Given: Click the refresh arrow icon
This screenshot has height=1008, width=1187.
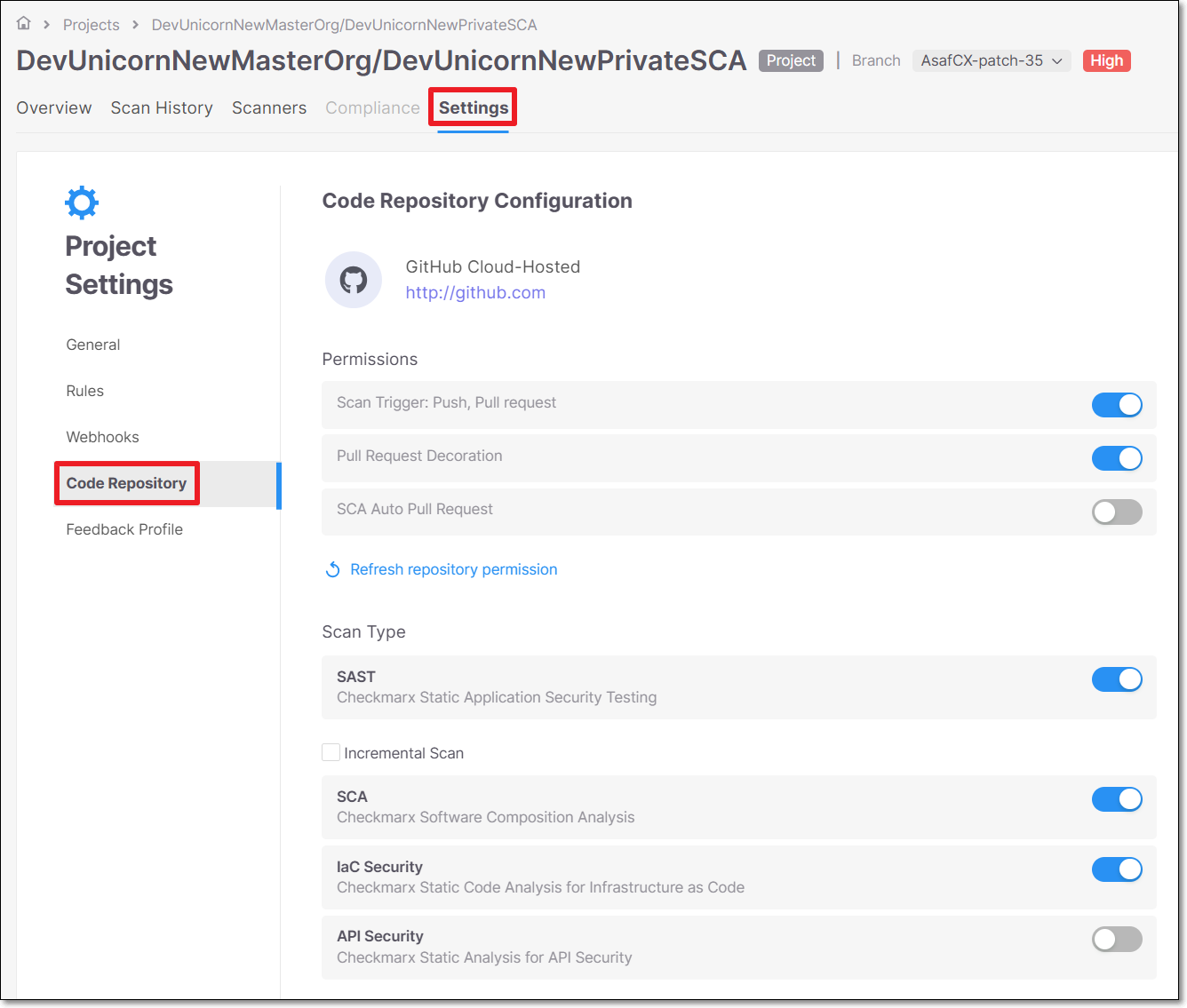Looking at the screenshot, I should pos(333,569).
